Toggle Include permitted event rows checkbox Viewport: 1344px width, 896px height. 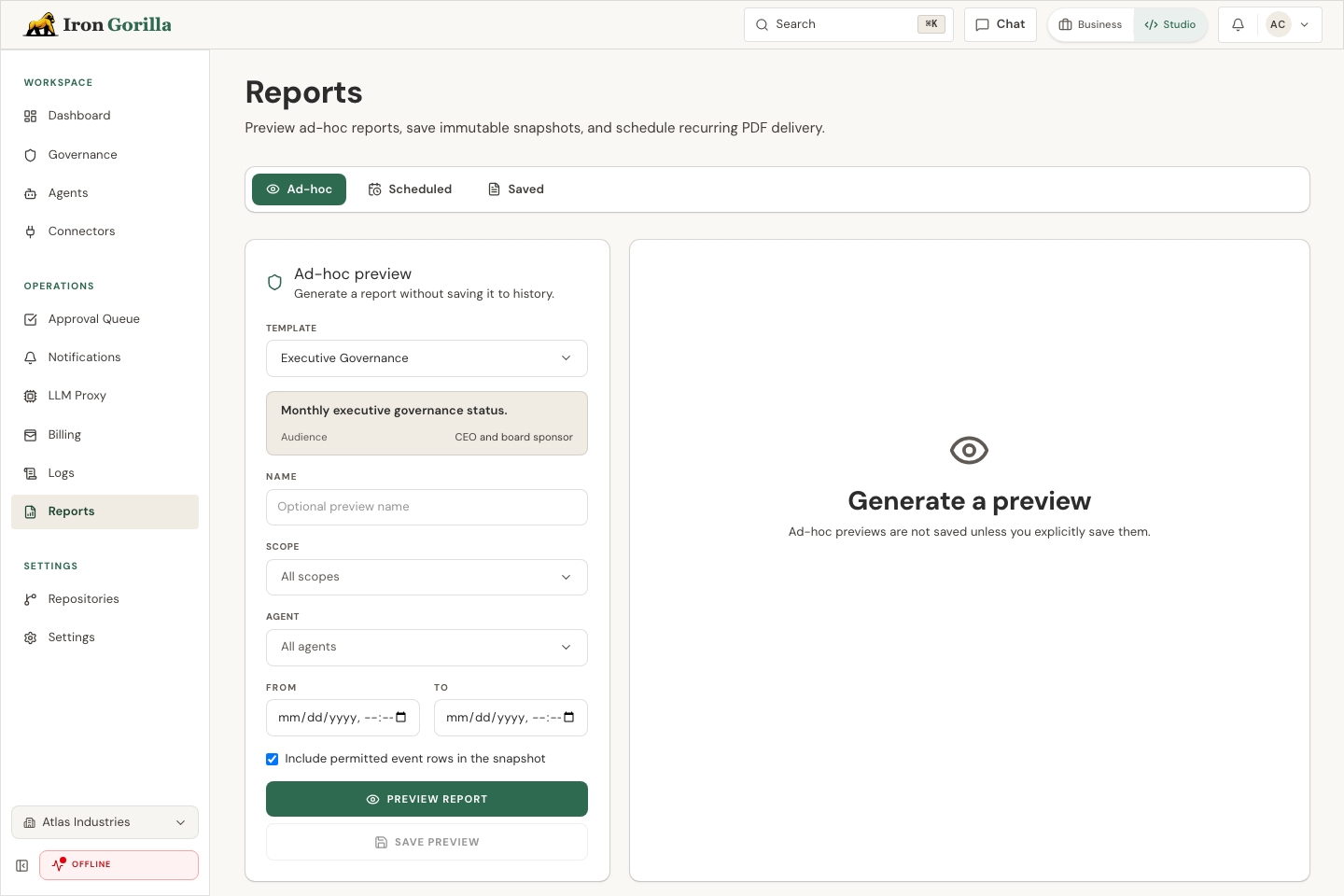coord(273,759)
